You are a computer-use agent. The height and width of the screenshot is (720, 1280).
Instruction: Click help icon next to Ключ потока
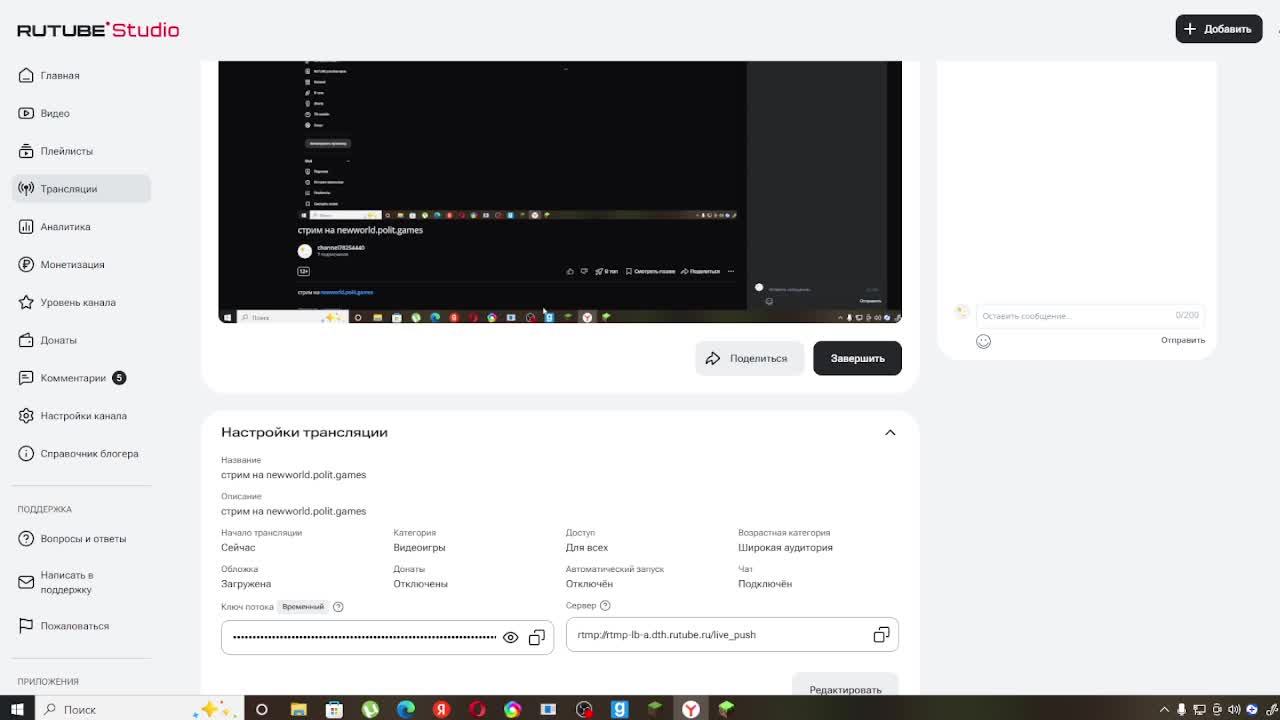click(x=338, y=607)
